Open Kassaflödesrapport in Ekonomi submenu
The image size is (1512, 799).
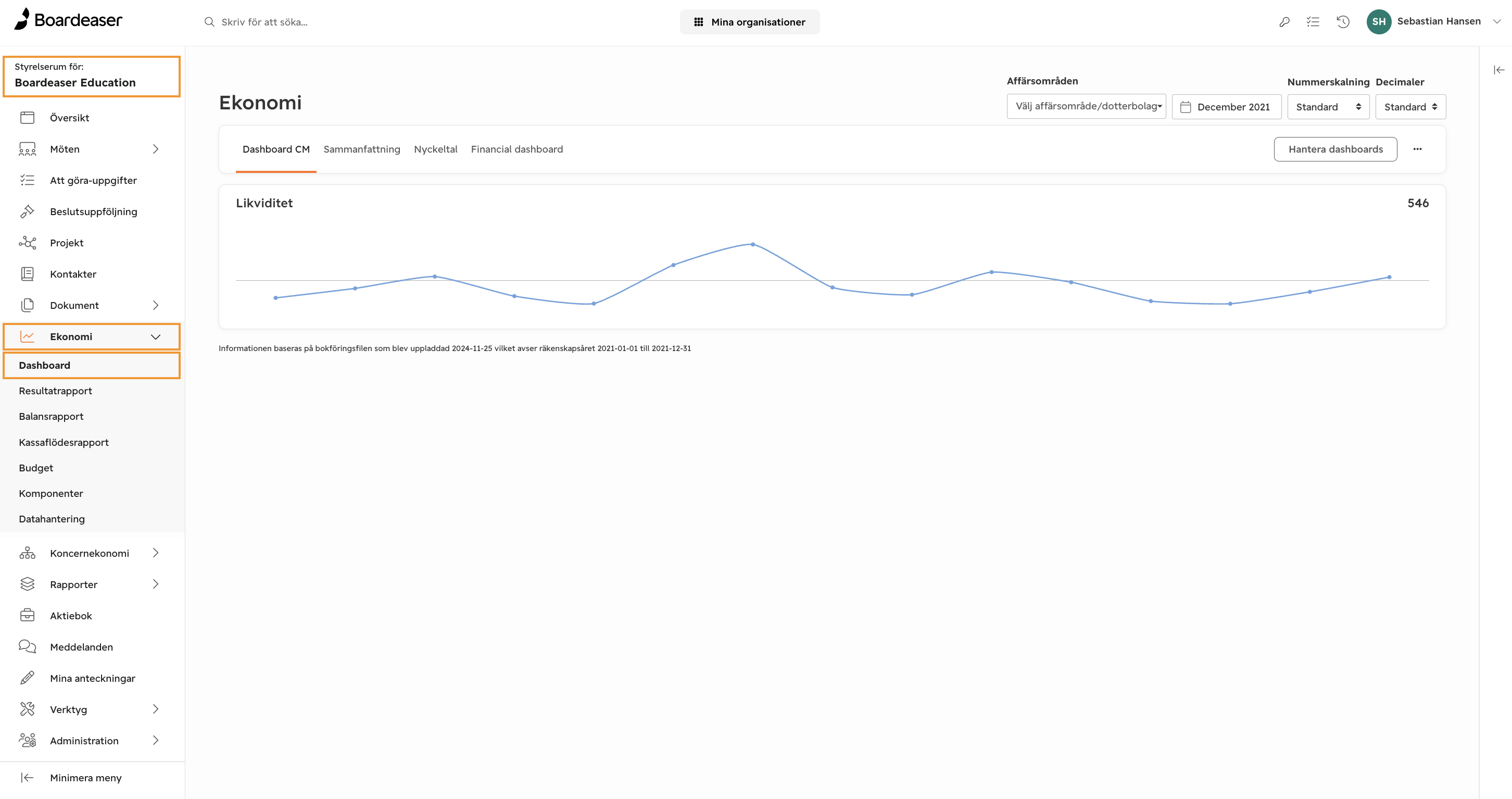point(64,442)
